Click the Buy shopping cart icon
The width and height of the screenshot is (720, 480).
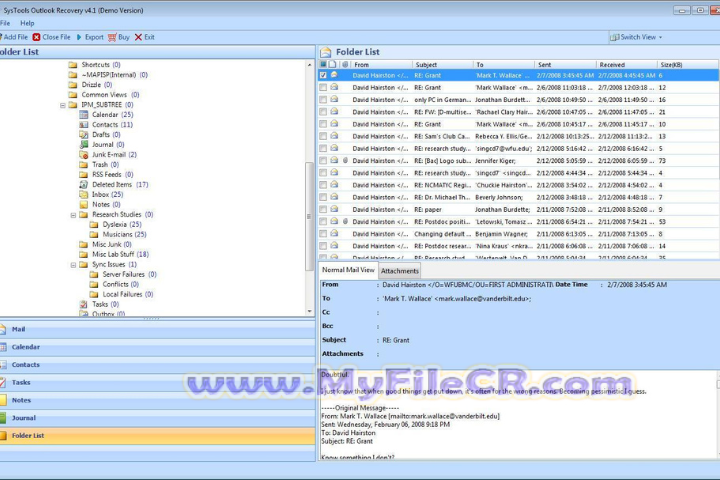(112, 37)
